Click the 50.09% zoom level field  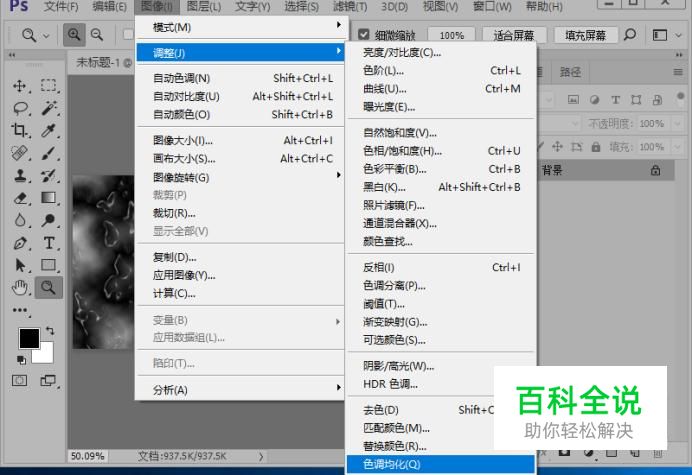click(x=87, y=456)
